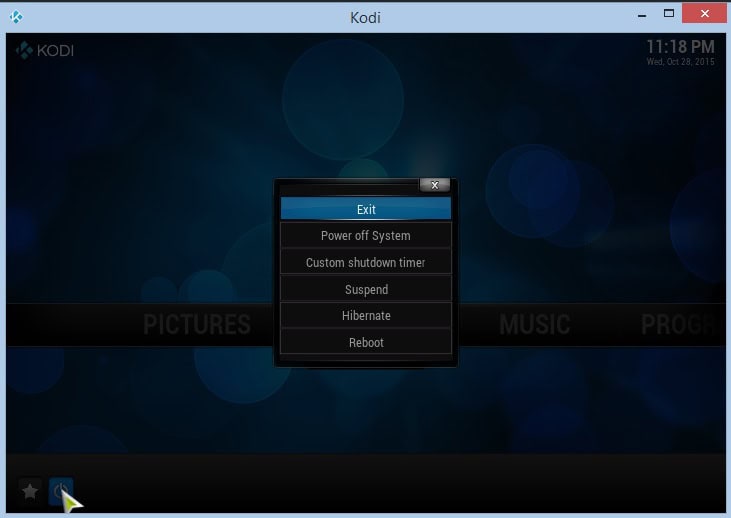
Task: Select Reboot in the shutdown menu
Action: (366, 342)
